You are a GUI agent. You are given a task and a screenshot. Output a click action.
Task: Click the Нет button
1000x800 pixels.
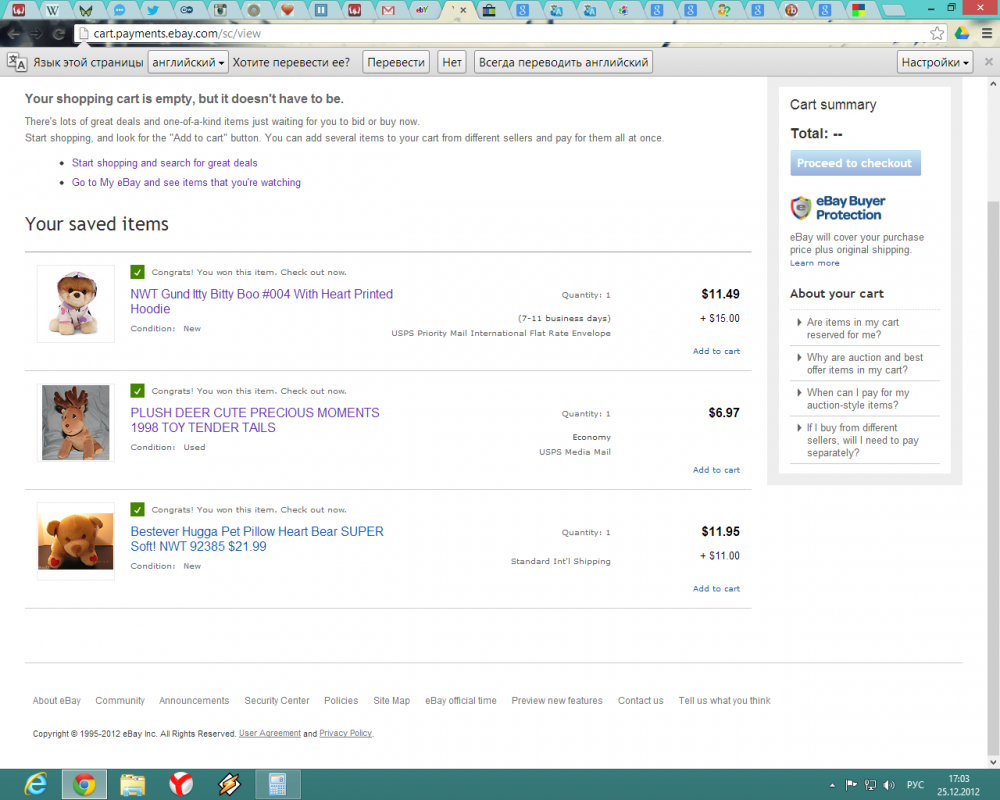[x=452, y=62]
